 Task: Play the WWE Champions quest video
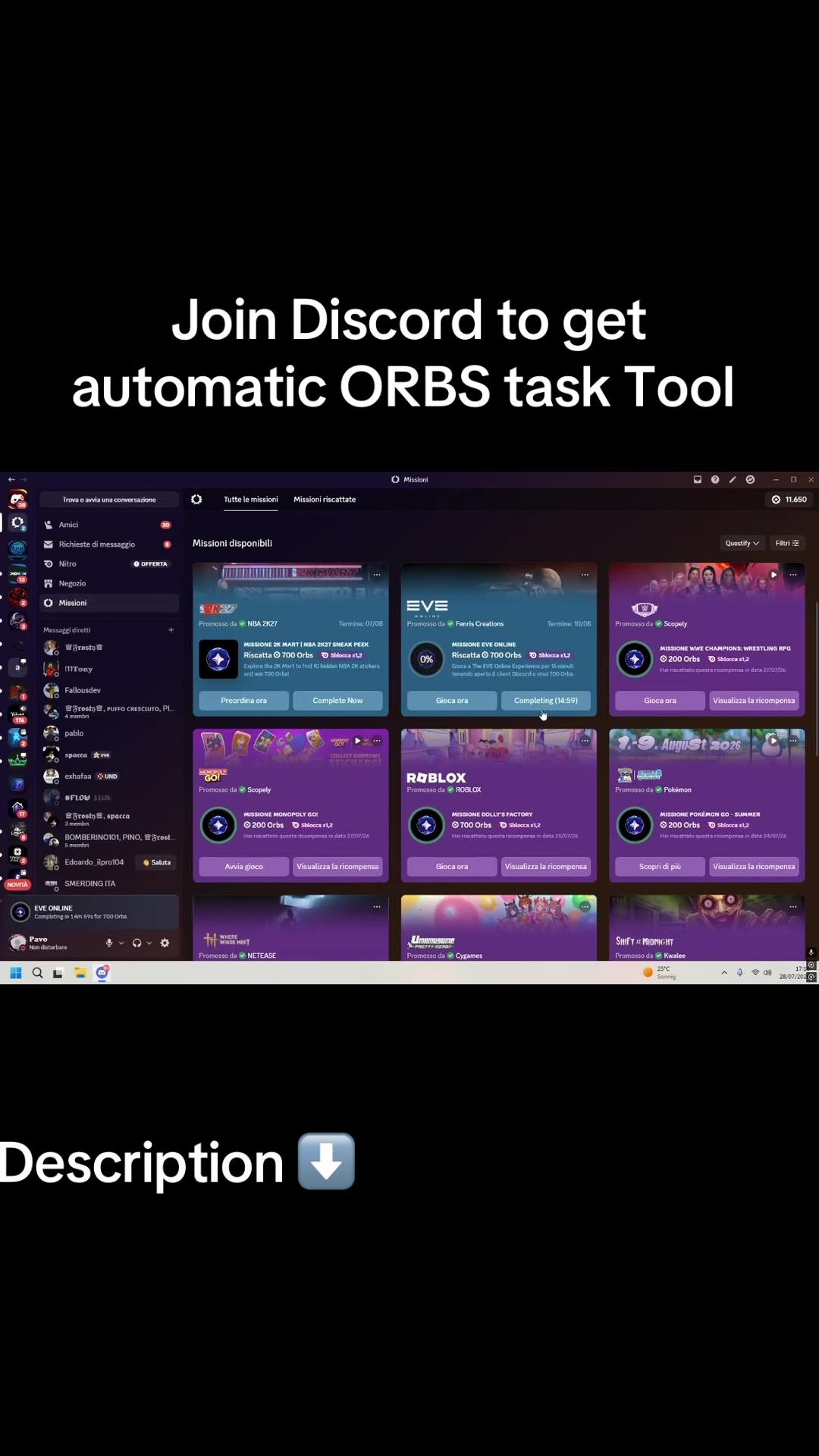pos(773,575)
